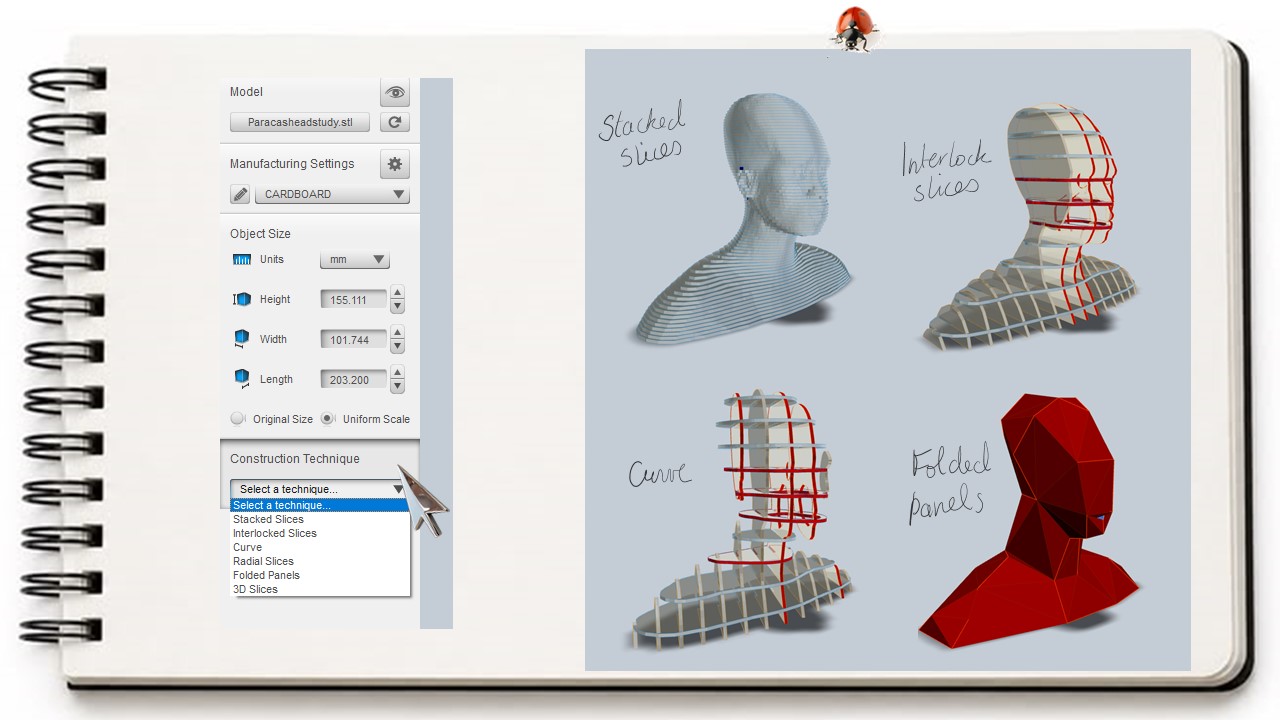This screenshot has height=720, width=1280.
Task: Click the 'Model' section label
Action: 246,92
